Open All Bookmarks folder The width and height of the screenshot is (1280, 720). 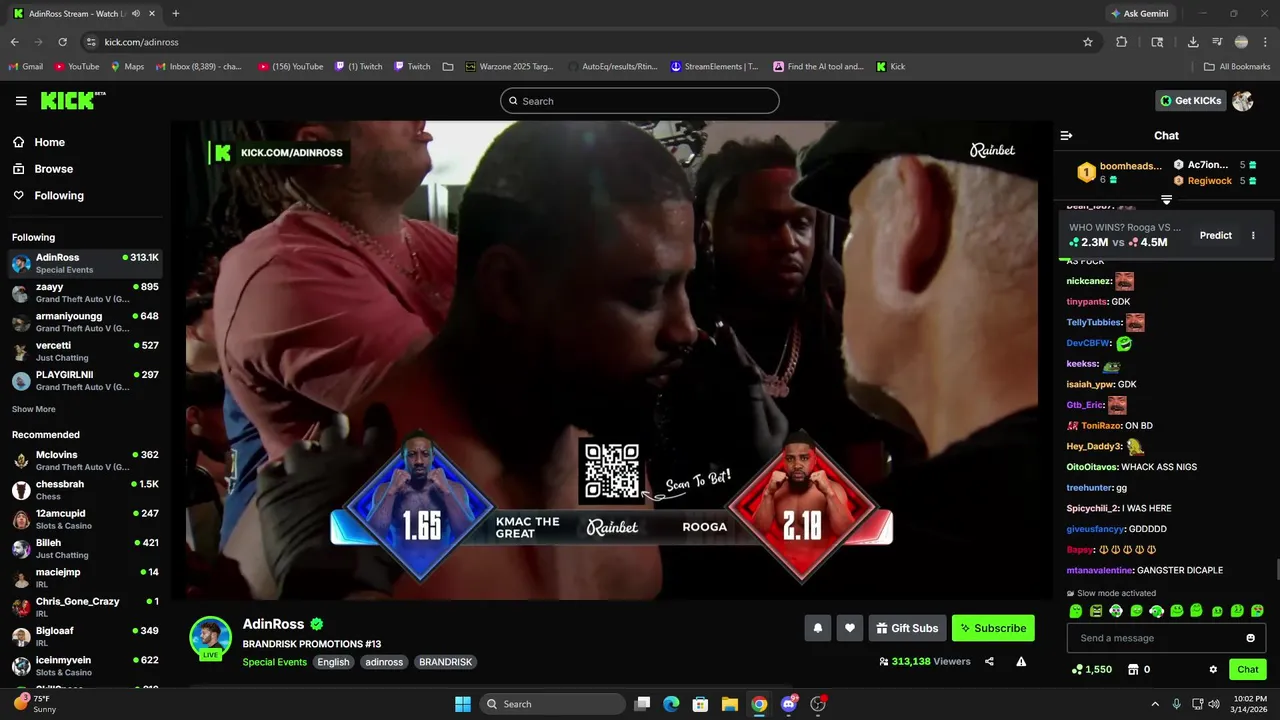pos(1237,67)
